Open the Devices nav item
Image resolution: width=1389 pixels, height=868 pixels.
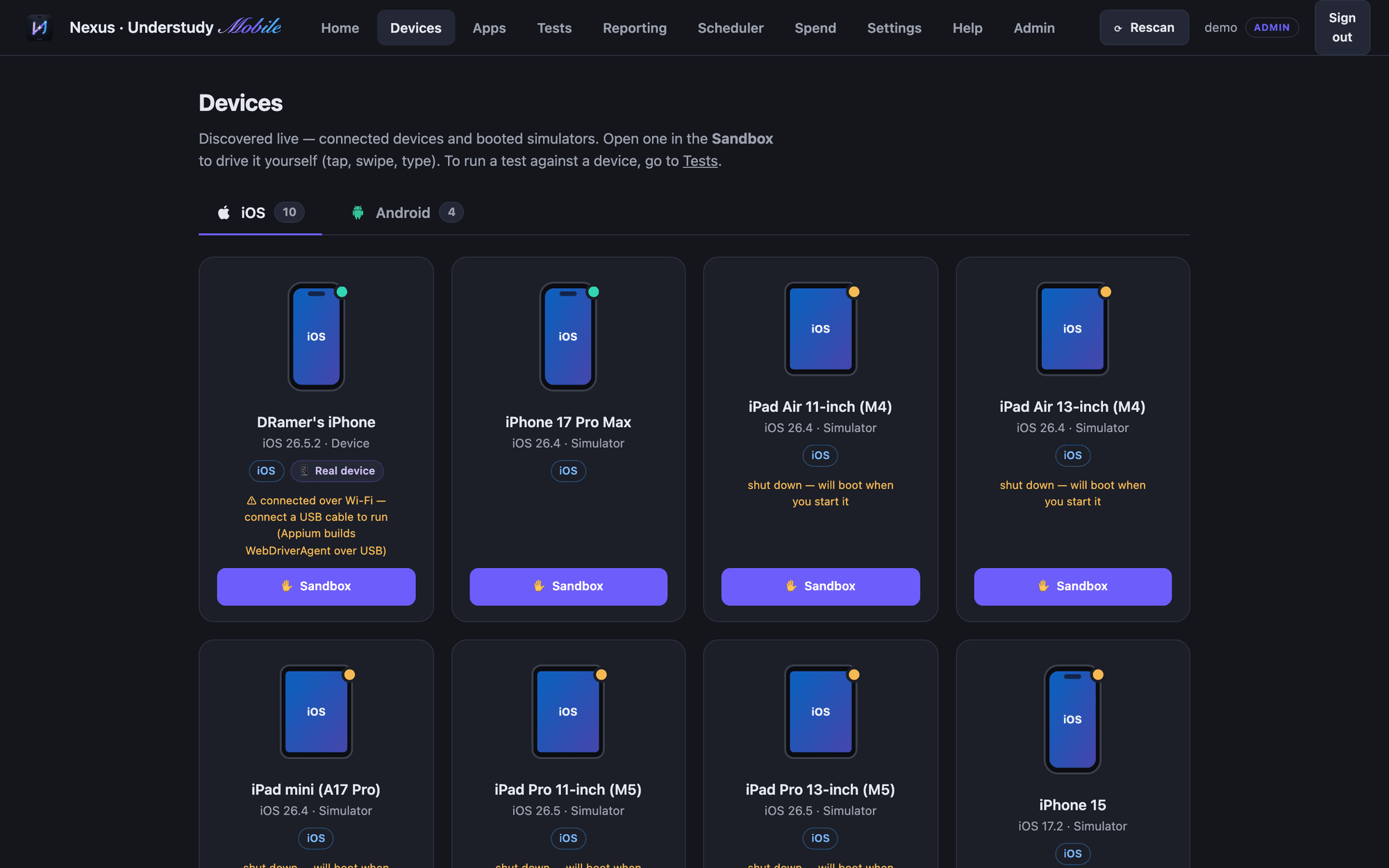pyautogui.click(x=416, y=28)
